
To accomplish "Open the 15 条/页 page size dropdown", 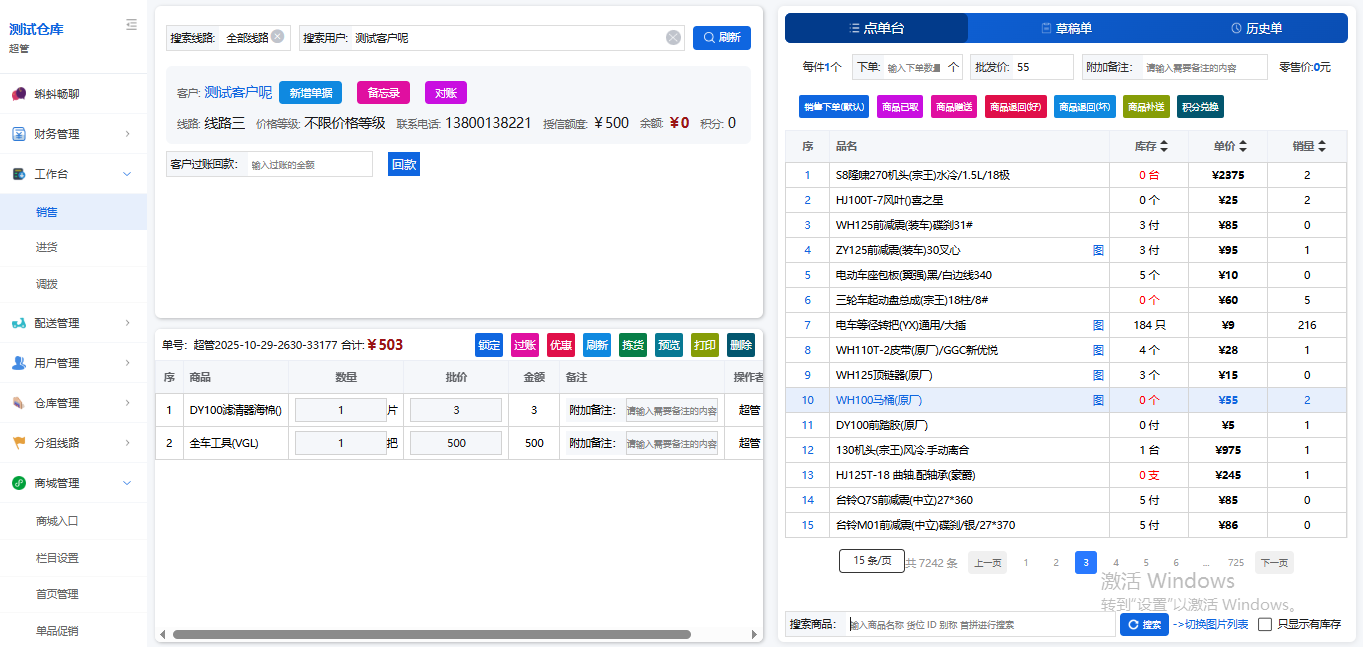I will pos(871,562).
